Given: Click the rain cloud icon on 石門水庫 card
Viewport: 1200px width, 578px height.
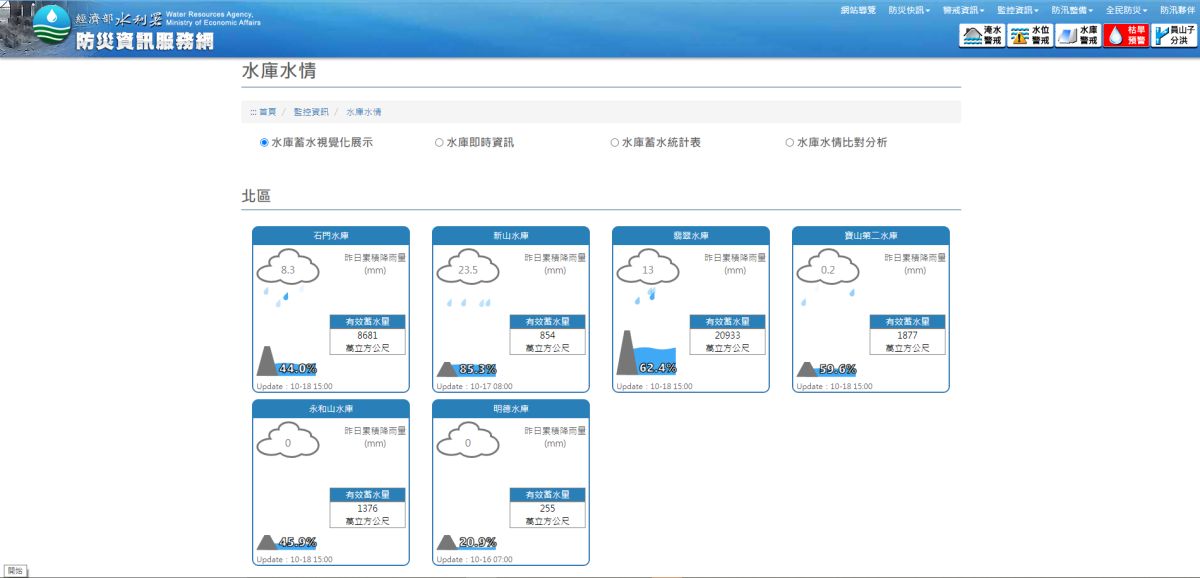Looking at the screenshot, I should [x=288, y=270].
